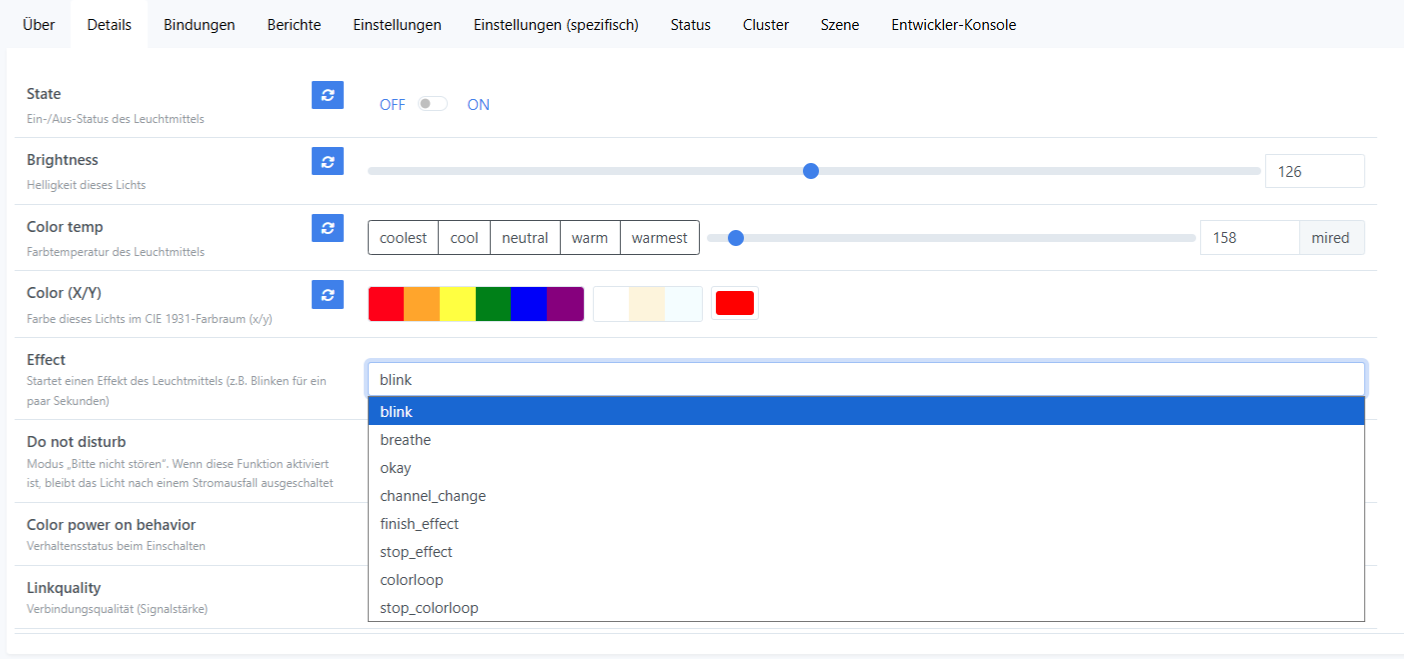This screenshot has height=659, width=1404.
Task: Switch to Entwickler-Konsole tab
Action: [953, 25]
